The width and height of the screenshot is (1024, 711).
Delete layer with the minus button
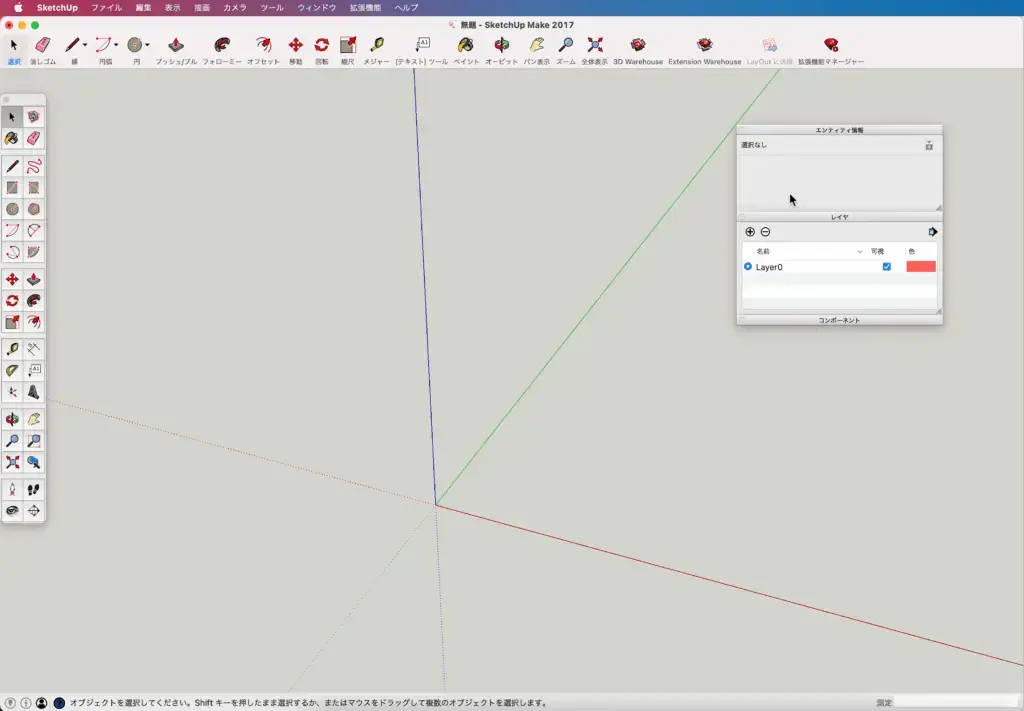(x=765, y=232)
